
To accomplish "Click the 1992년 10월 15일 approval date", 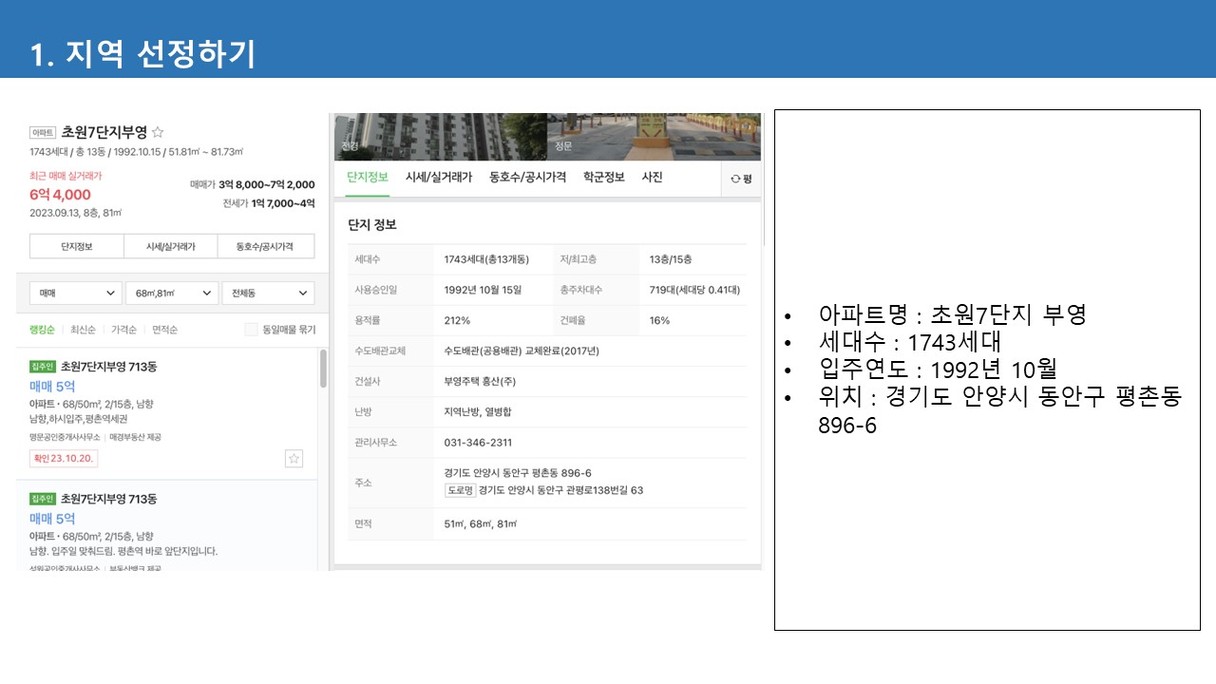I will pos(483,290).
